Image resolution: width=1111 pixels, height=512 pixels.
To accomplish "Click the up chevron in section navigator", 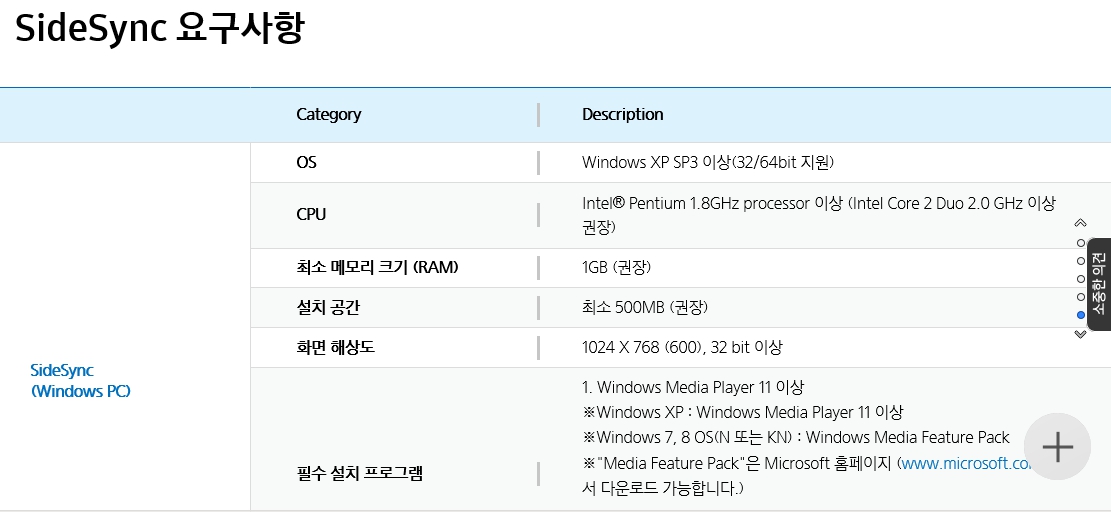I will pos(1081,223).
